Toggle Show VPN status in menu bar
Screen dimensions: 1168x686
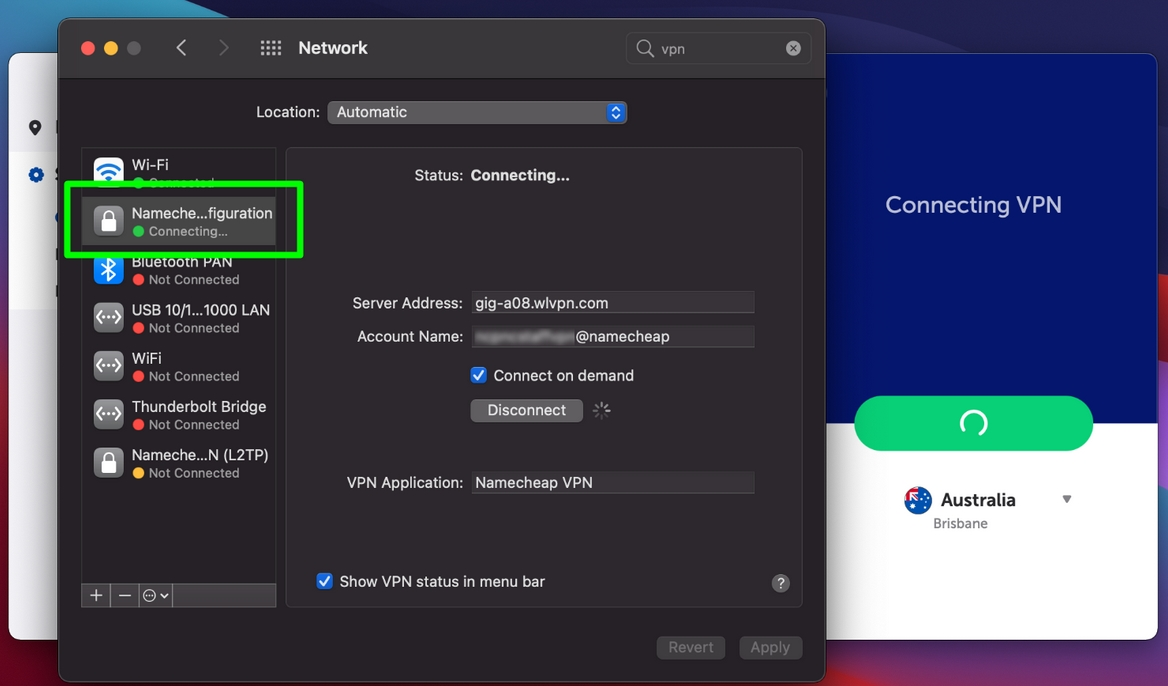click(324, 581)
